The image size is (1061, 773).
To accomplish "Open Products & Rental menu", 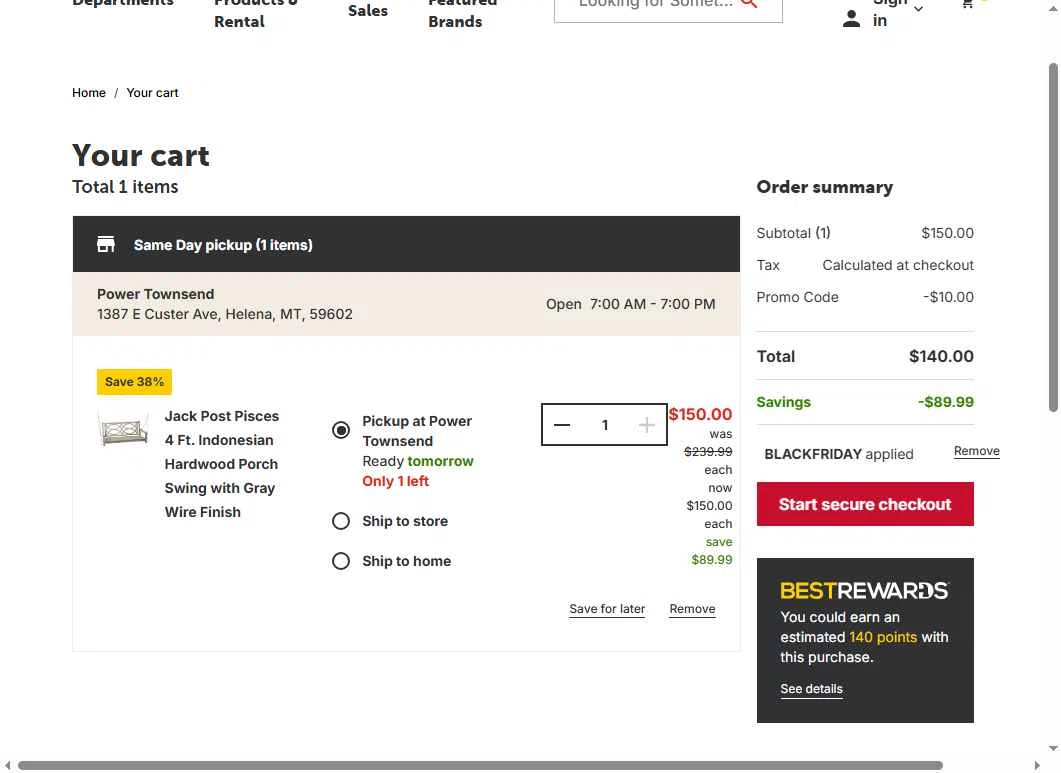I will tap(255, 12).
